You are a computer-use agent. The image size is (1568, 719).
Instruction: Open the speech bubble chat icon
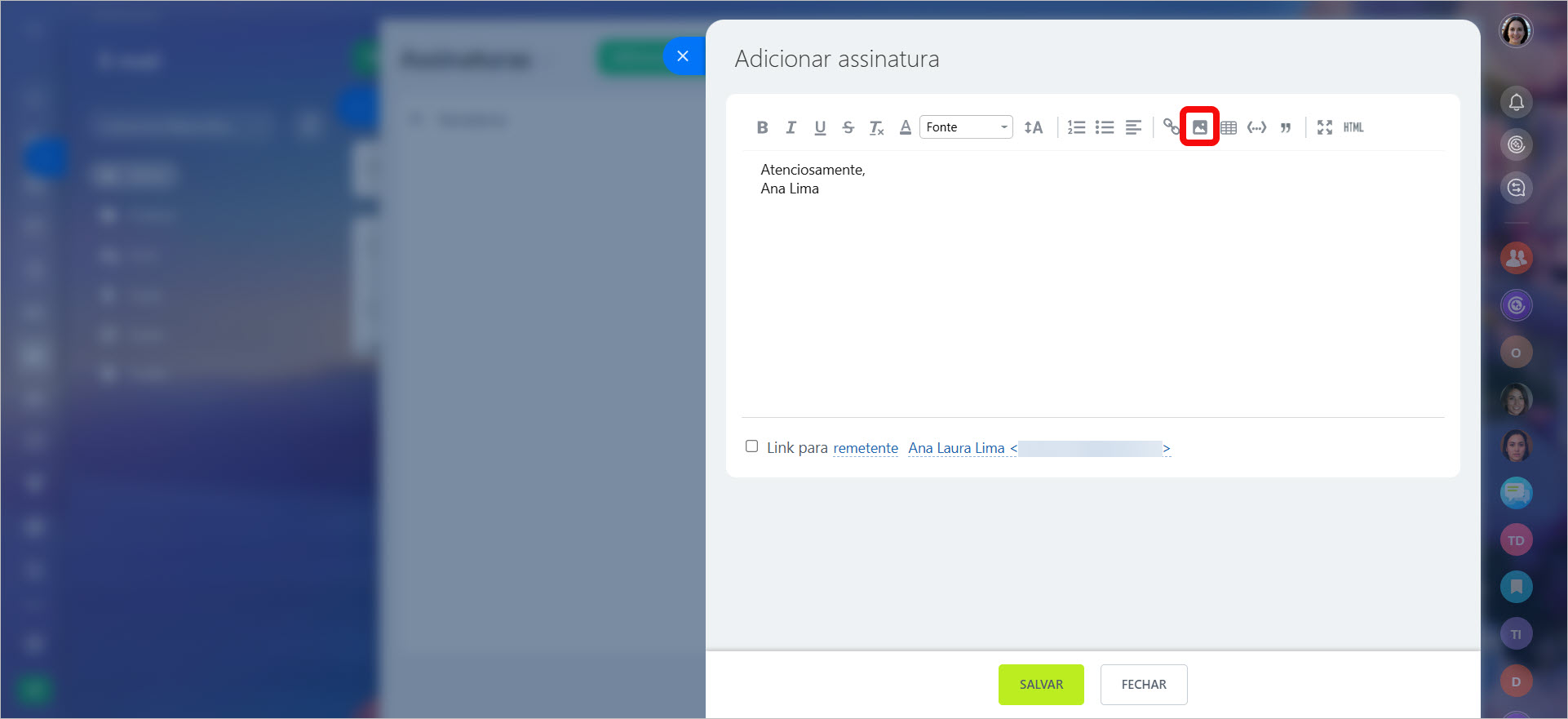click(1516, 493)
